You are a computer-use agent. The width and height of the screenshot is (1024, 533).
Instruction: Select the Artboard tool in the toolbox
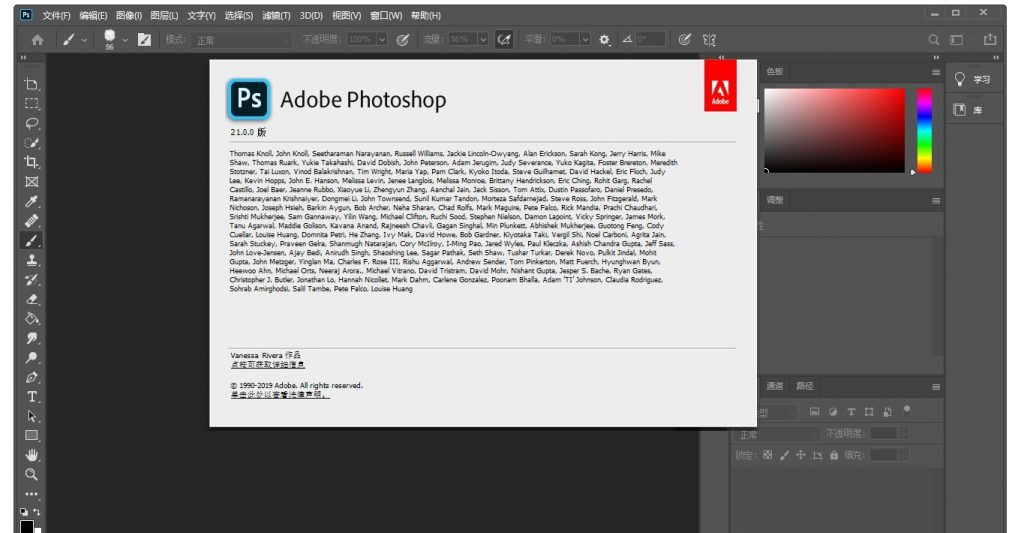tap(31, 84)
